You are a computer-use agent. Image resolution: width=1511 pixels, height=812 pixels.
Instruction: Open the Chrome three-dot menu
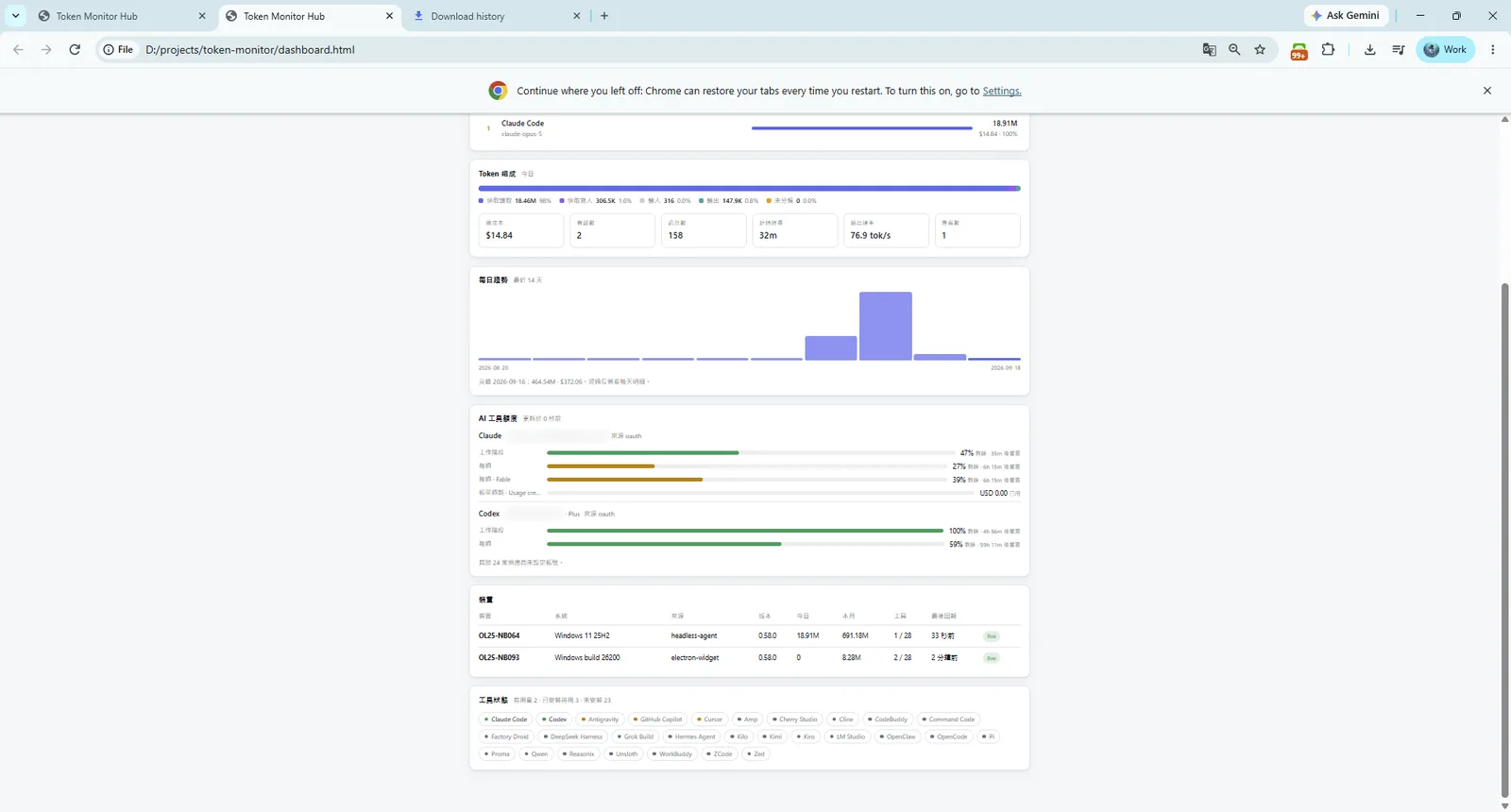(x=1493, y=50)
